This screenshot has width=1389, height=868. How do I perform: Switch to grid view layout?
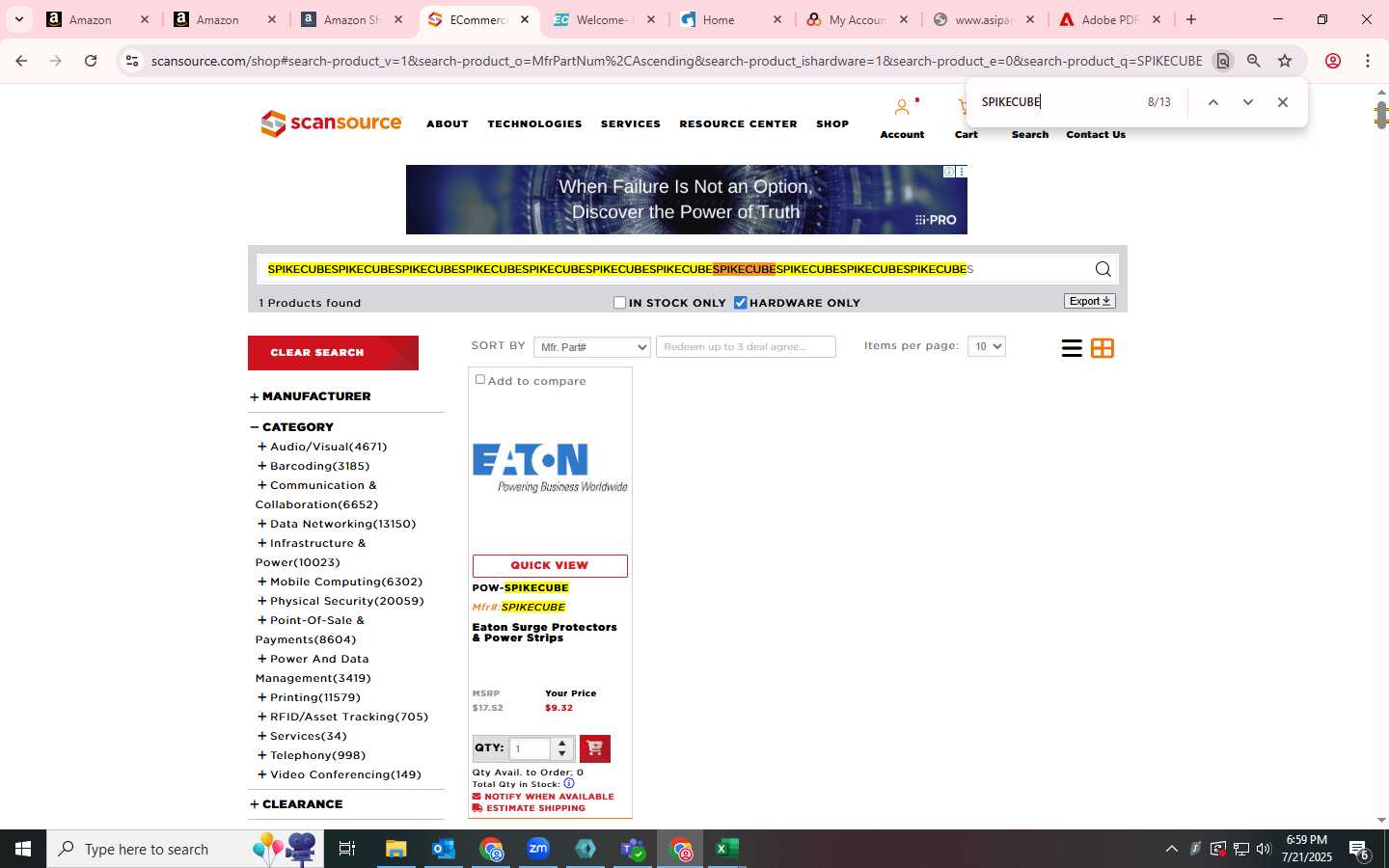pyautogui.click(x=1103, y=348)
